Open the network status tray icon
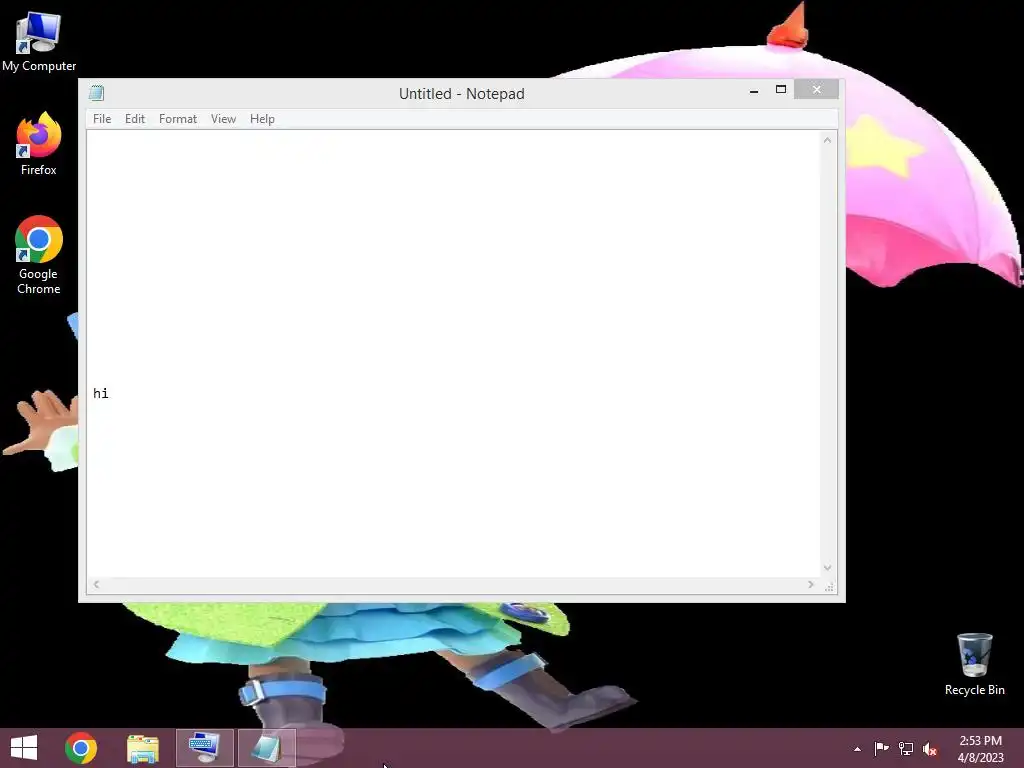 pyautogui.click(x=906, y=749)
